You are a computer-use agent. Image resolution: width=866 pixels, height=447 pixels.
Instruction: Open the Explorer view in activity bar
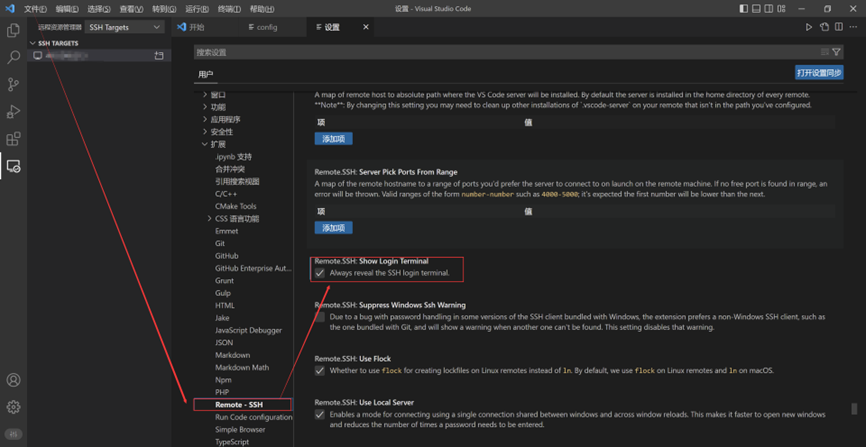13,30
